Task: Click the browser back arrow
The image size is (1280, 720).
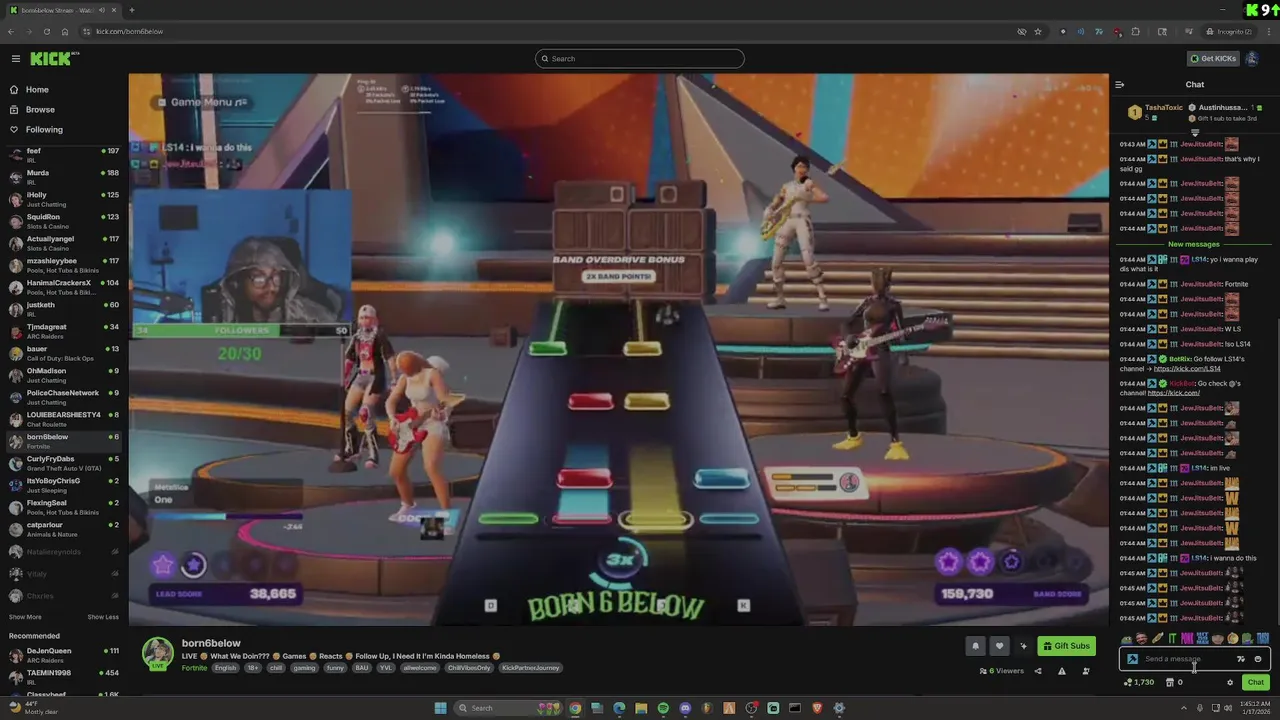Action: point(11,31)
